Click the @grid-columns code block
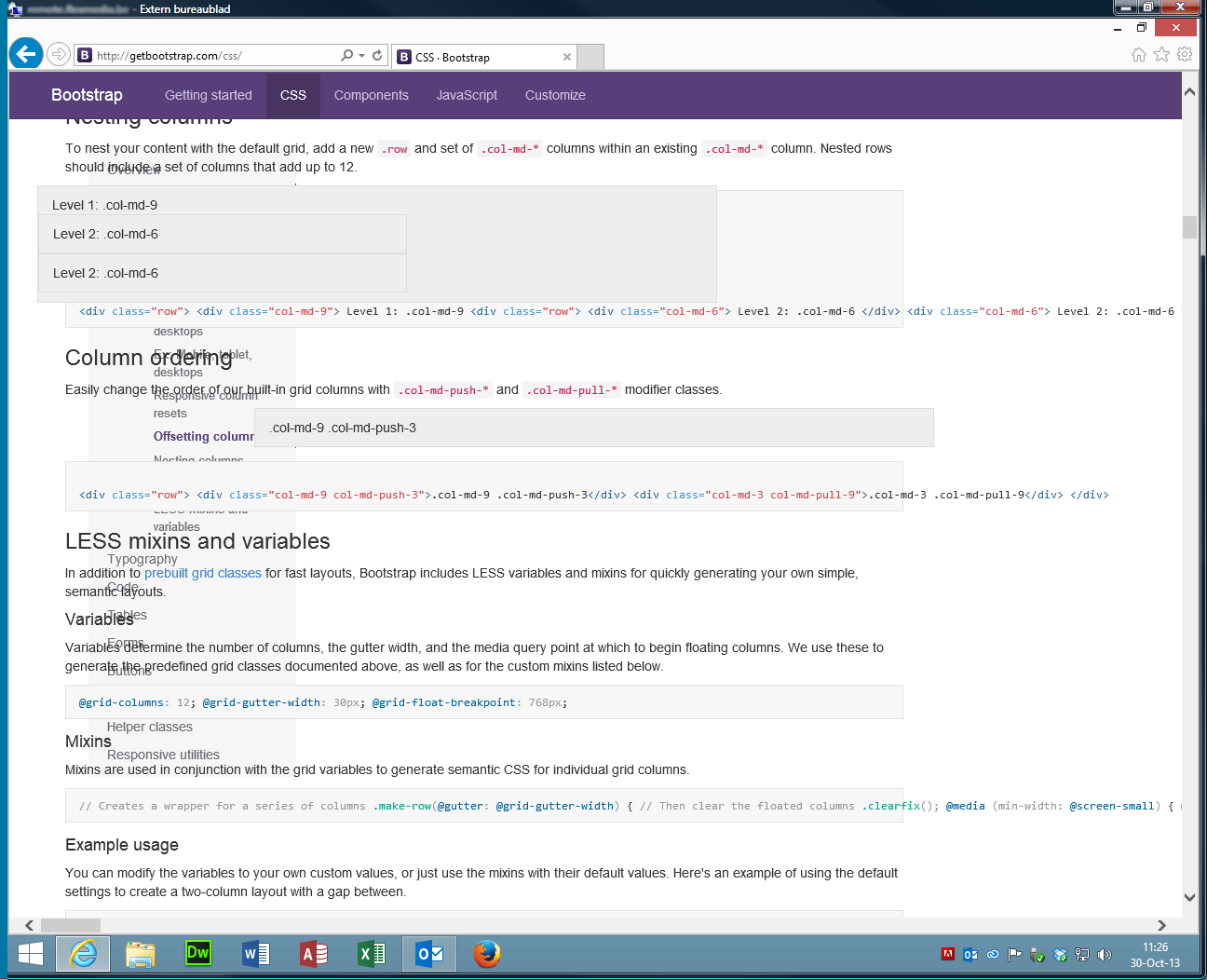Image resolution: width=1207 pixels, height=980 pixels. coord(484,702)
